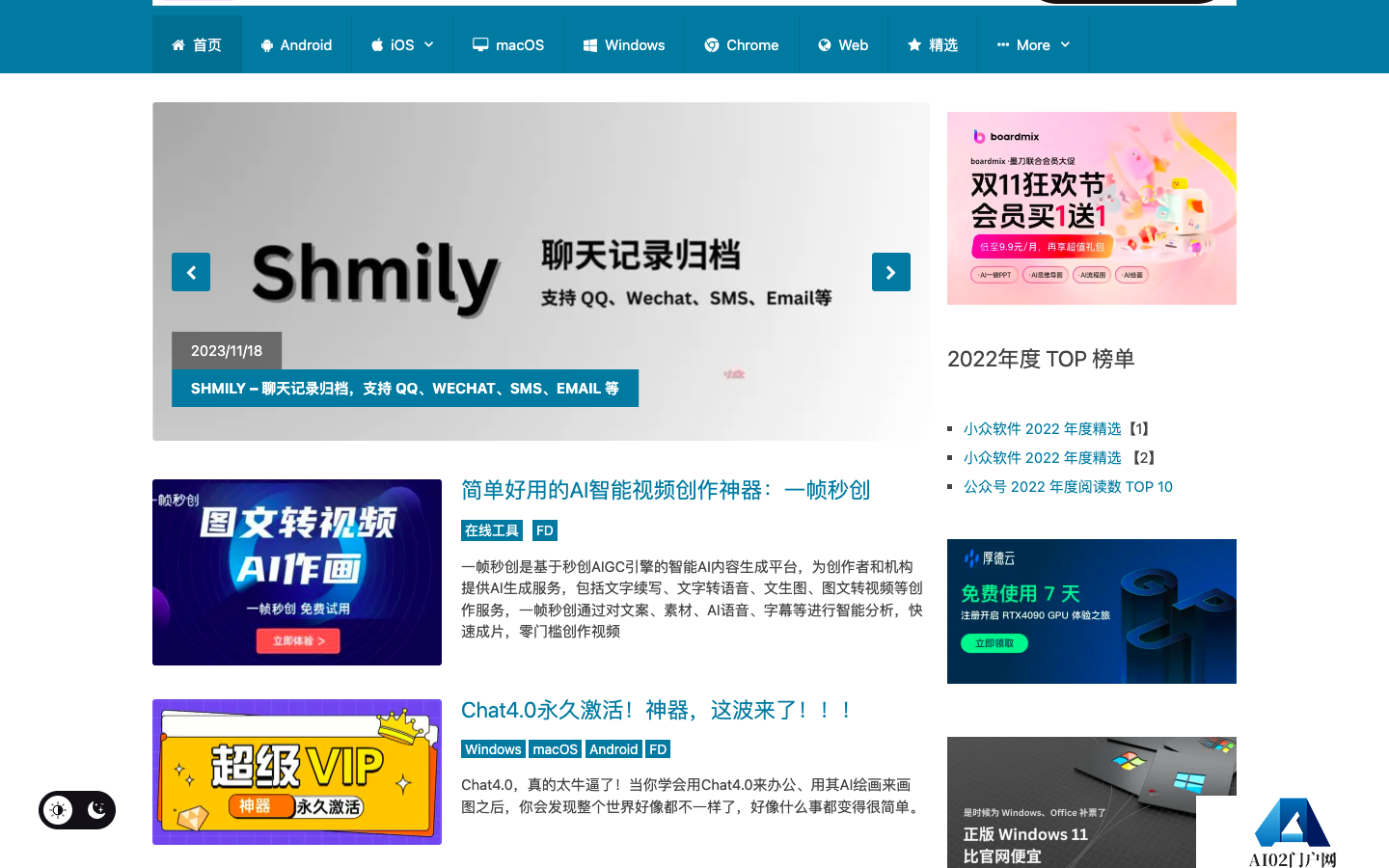Expand the More dropdown chevron
The width and height of the screenshot is (1389, 868).
[x=1065, y=45]
